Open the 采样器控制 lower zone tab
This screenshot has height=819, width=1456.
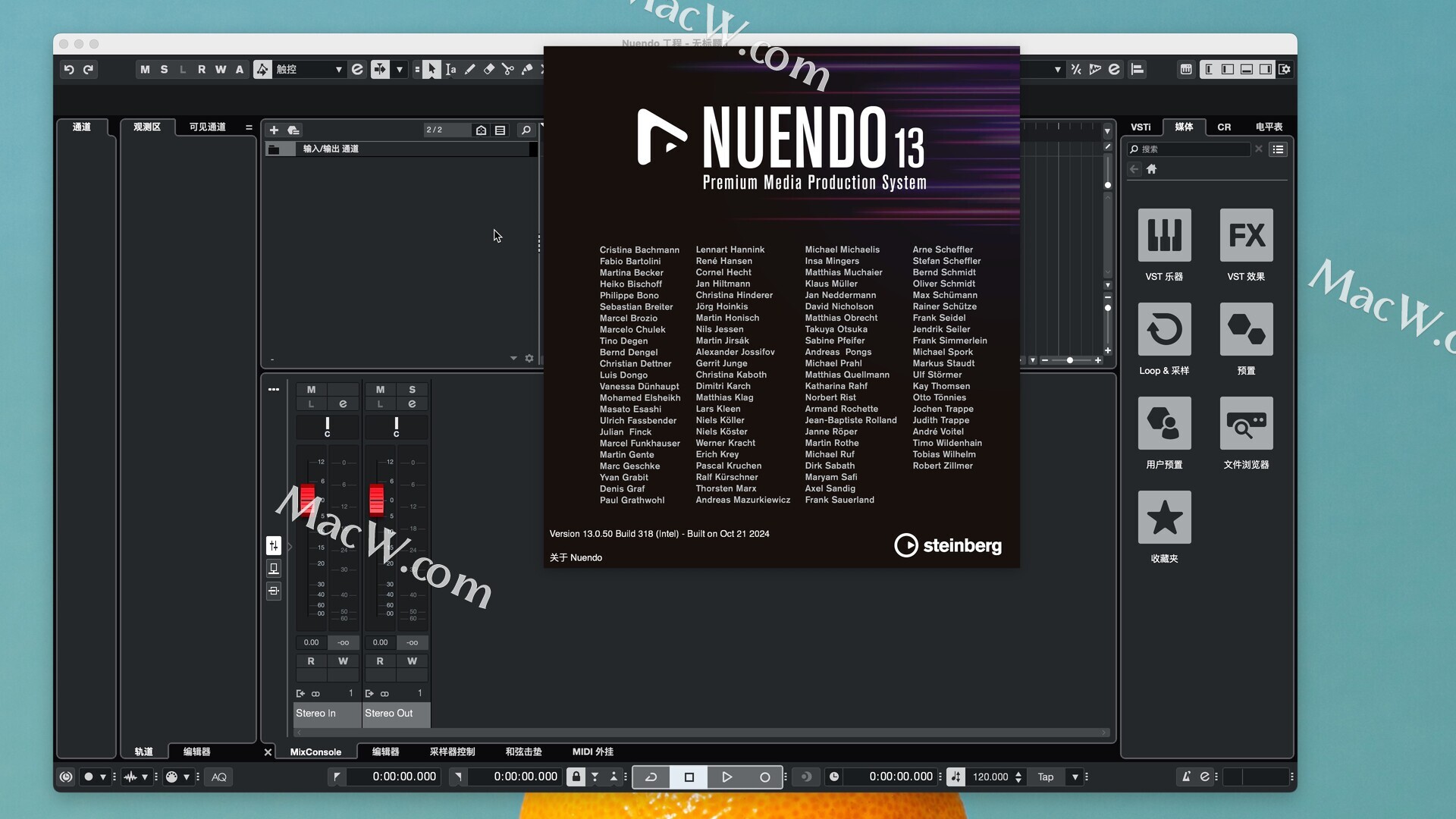pyautogui.click(x=452, y=752)
